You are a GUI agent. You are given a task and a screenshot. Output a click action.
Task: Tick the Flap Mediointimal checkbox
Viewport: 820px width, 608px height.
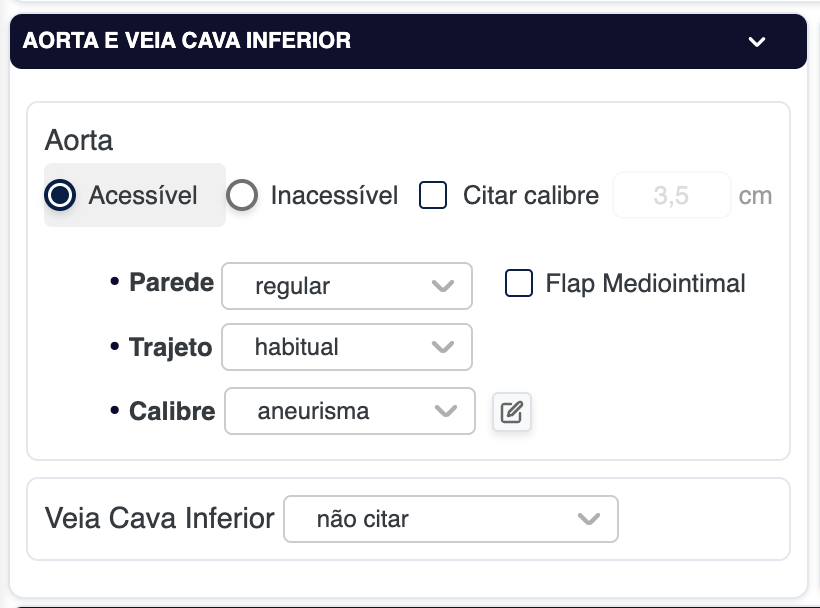(519, 284)
